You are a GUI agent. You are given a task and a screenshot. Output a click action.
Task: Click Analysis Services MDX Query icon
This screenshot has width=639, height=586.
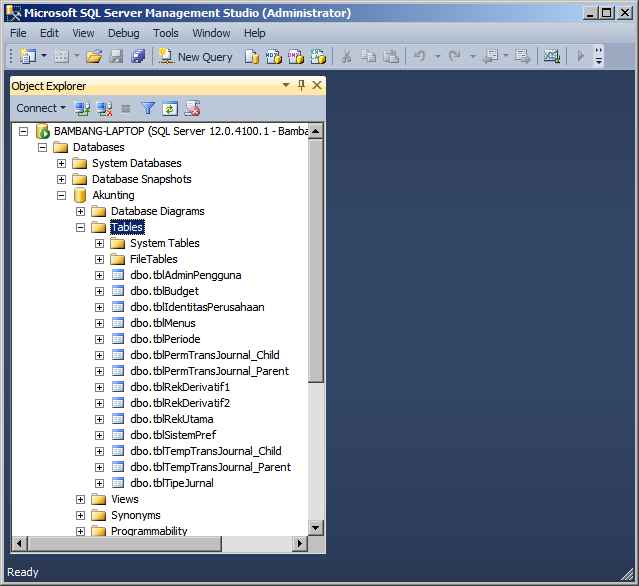pos(274,56)
